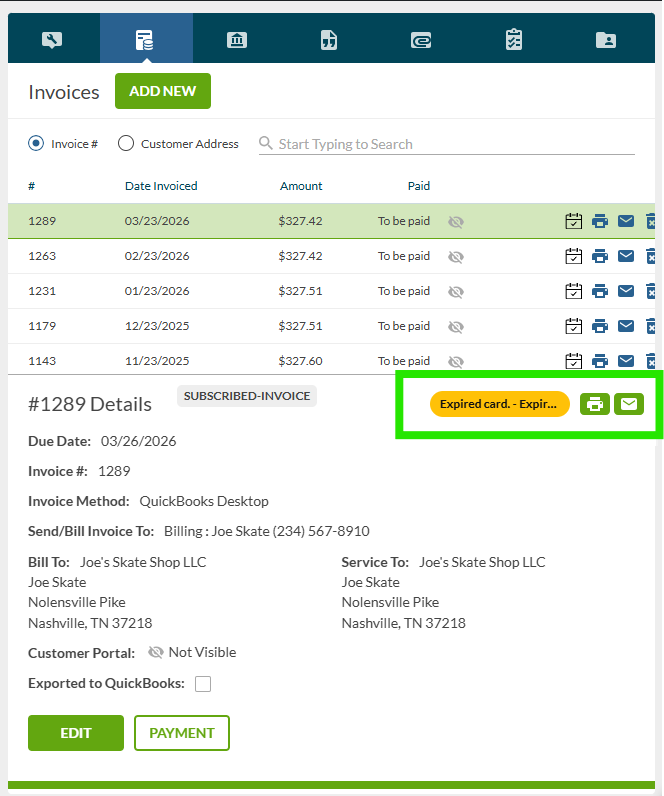Select the Customer Address radio button

(126, 144)
